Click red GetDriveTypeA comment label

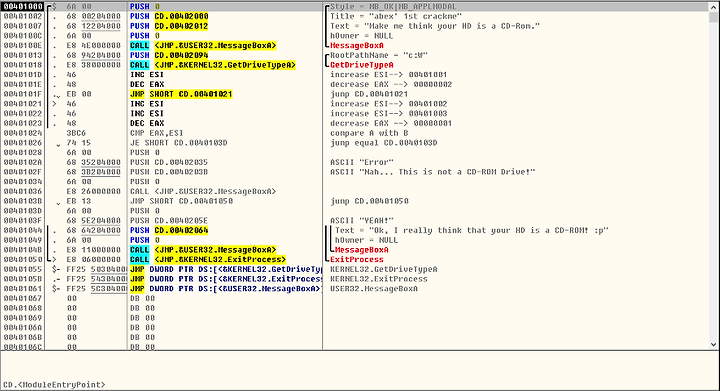pos(361,65)
